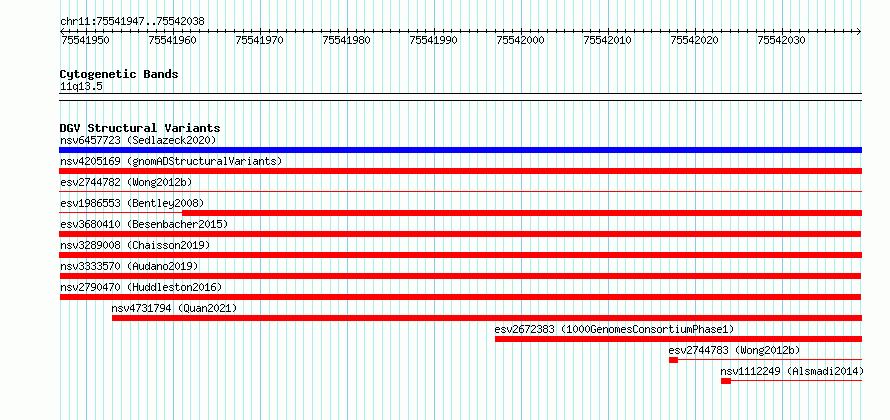The height and width of the screenshot is (420, 890).
Task: Click the red nsv2790470 variant bar
Action: (460, 297)
